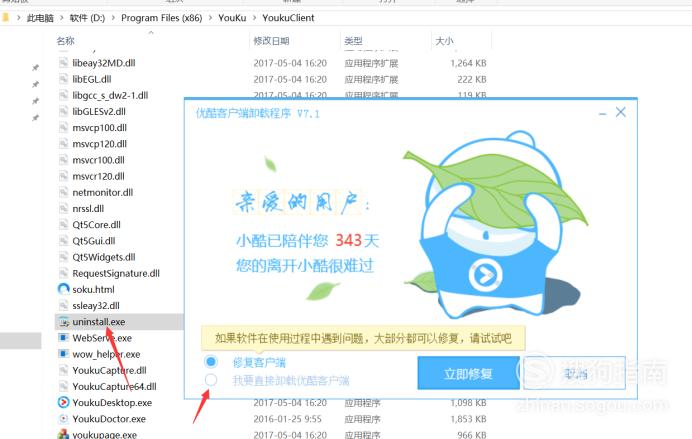
Task: Select Qt5Widgets.dll file icon
Action: pyautogui.click(x=64, y=257)
